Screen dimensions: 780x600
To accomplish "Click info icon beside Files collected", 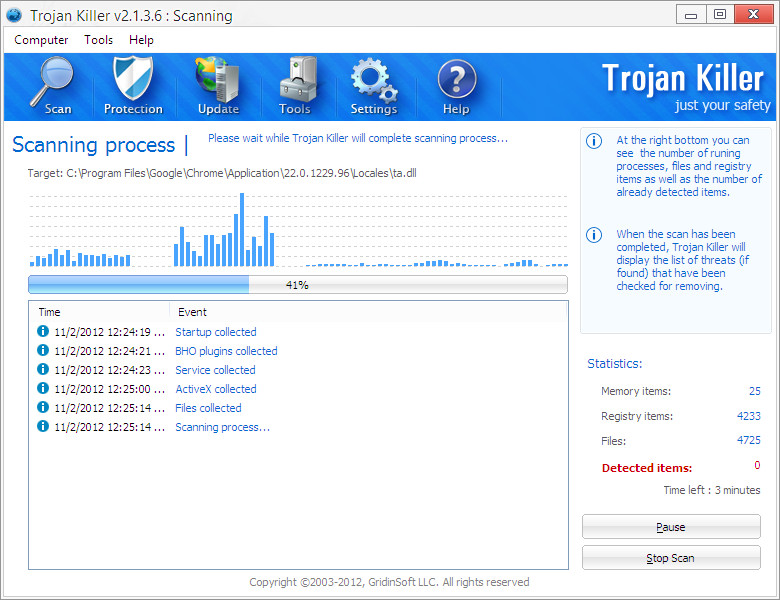I will 43,407.
